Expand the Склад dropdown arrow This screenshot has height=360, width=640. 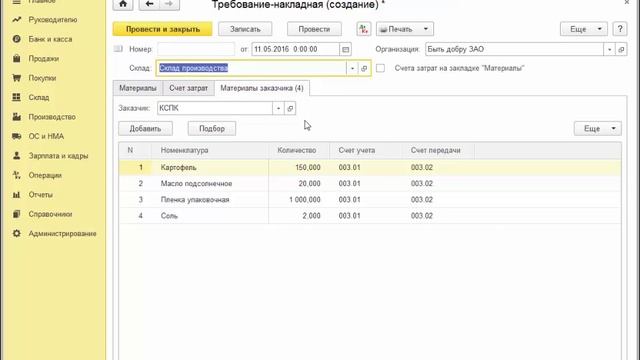point(352,68)
